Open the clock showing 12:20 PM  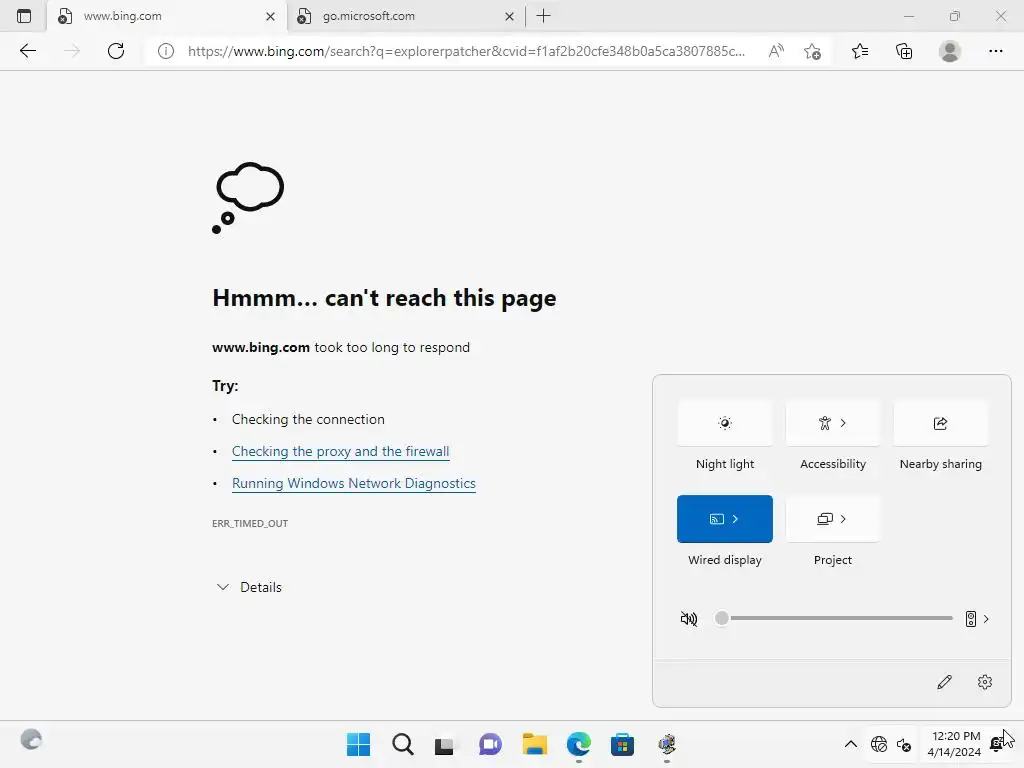[x=954, y=744]
